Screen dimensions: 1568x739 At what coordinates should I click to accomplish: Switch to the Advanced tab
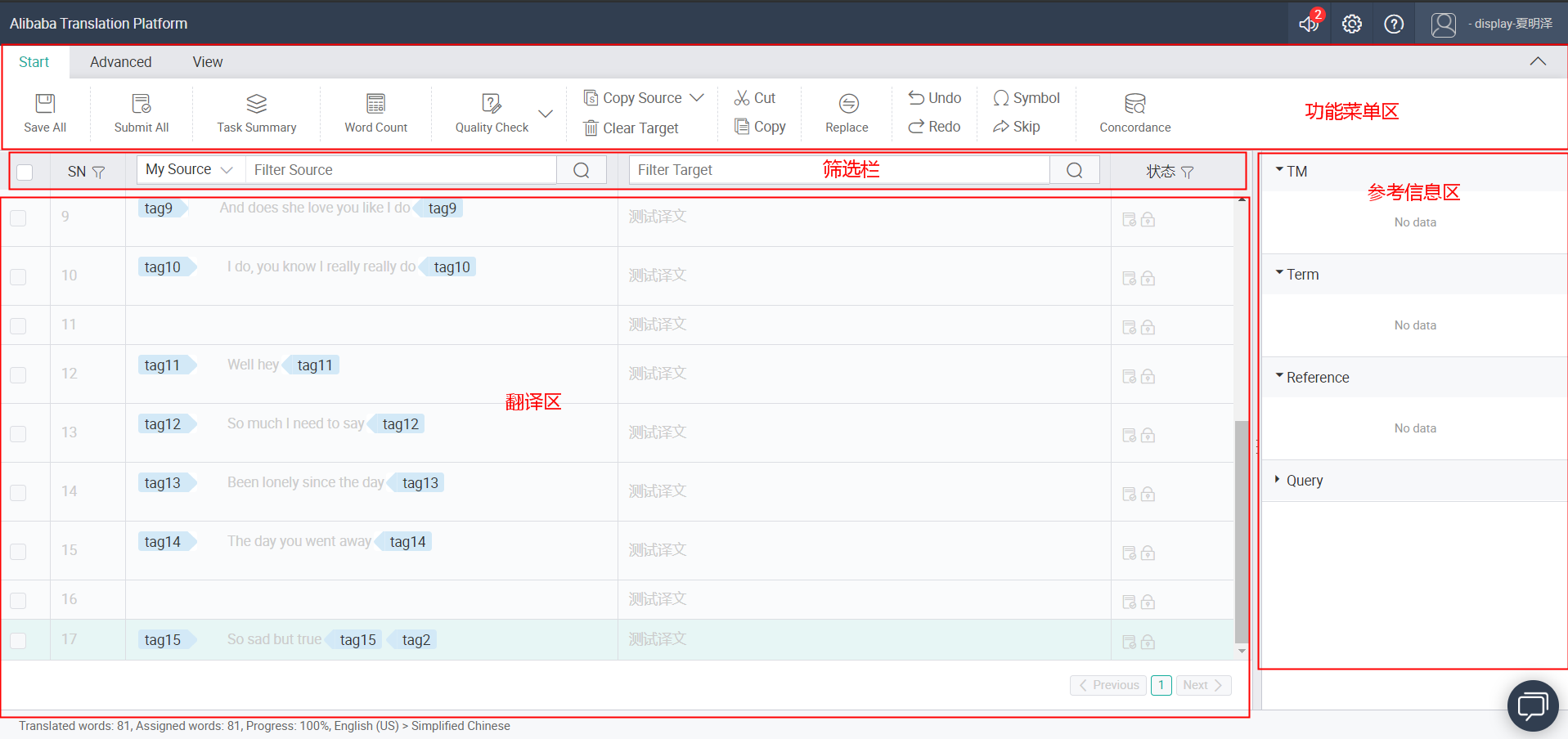pos(121,62)
